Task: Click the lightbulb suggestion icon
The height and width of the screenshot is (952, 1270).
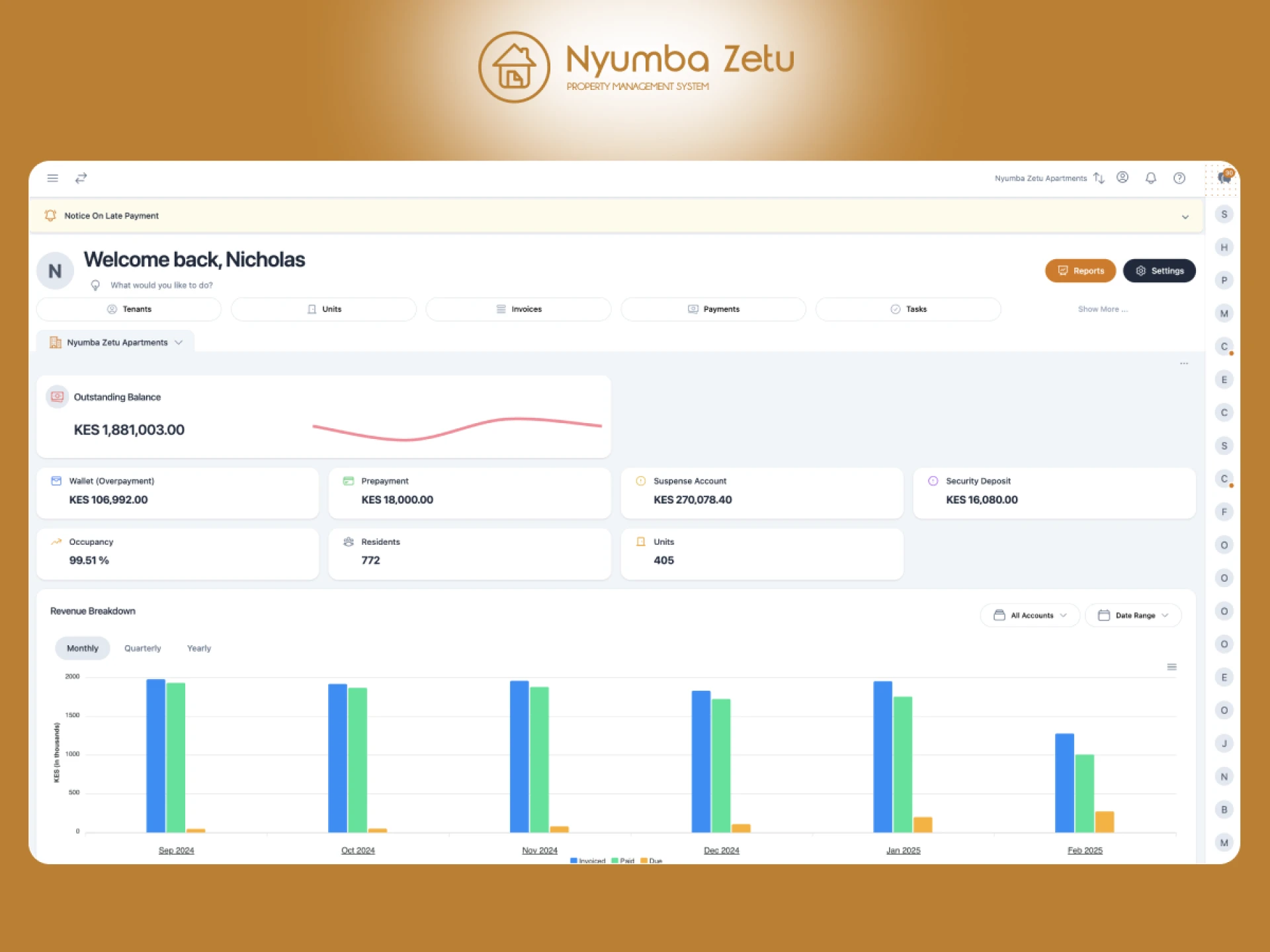Action: point(95,285)
